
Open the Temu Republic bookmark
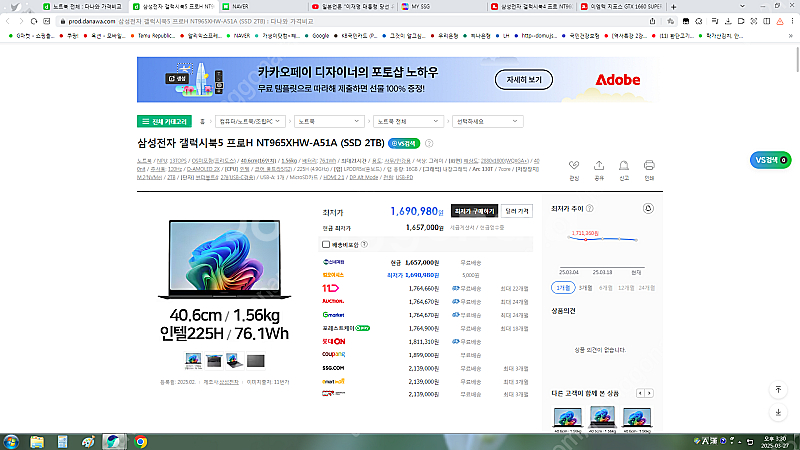pos(153,36)
